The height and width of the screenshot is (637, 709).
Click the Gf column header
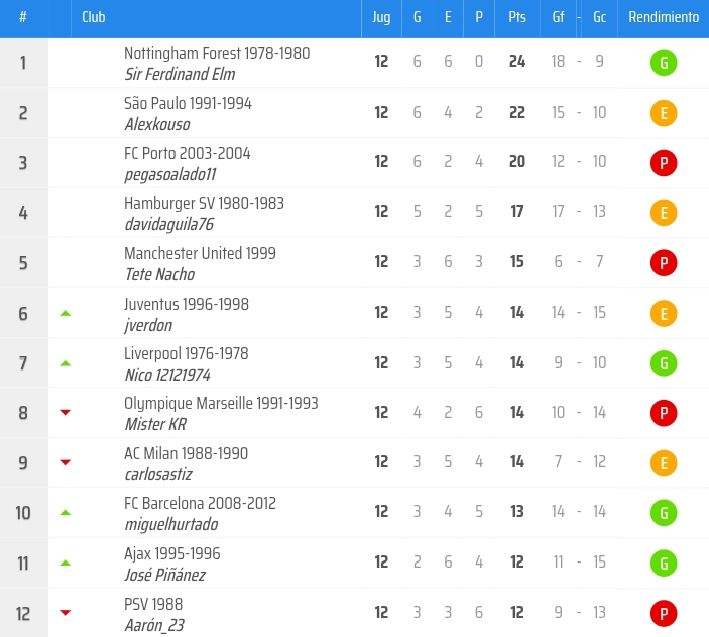[x=558, y=18]
